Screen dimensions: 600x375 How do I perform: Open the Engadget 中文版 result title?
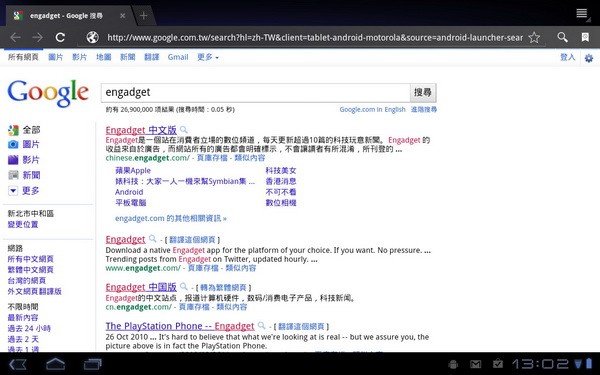click(141, 130)
